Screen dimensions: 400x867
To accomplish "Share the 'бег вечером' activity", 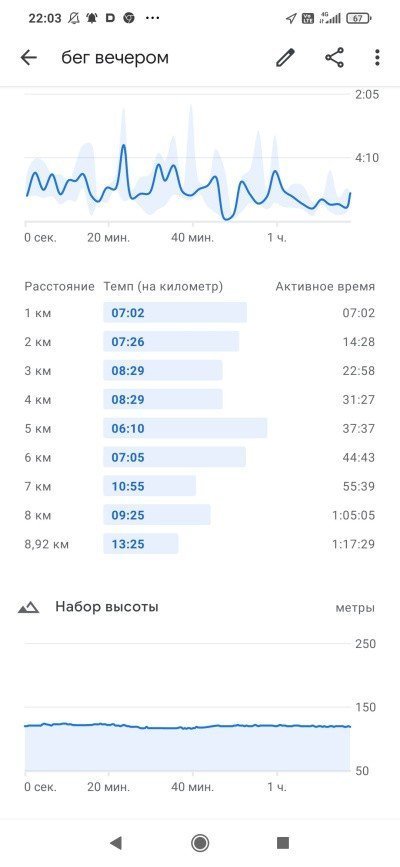I will 334,58.
